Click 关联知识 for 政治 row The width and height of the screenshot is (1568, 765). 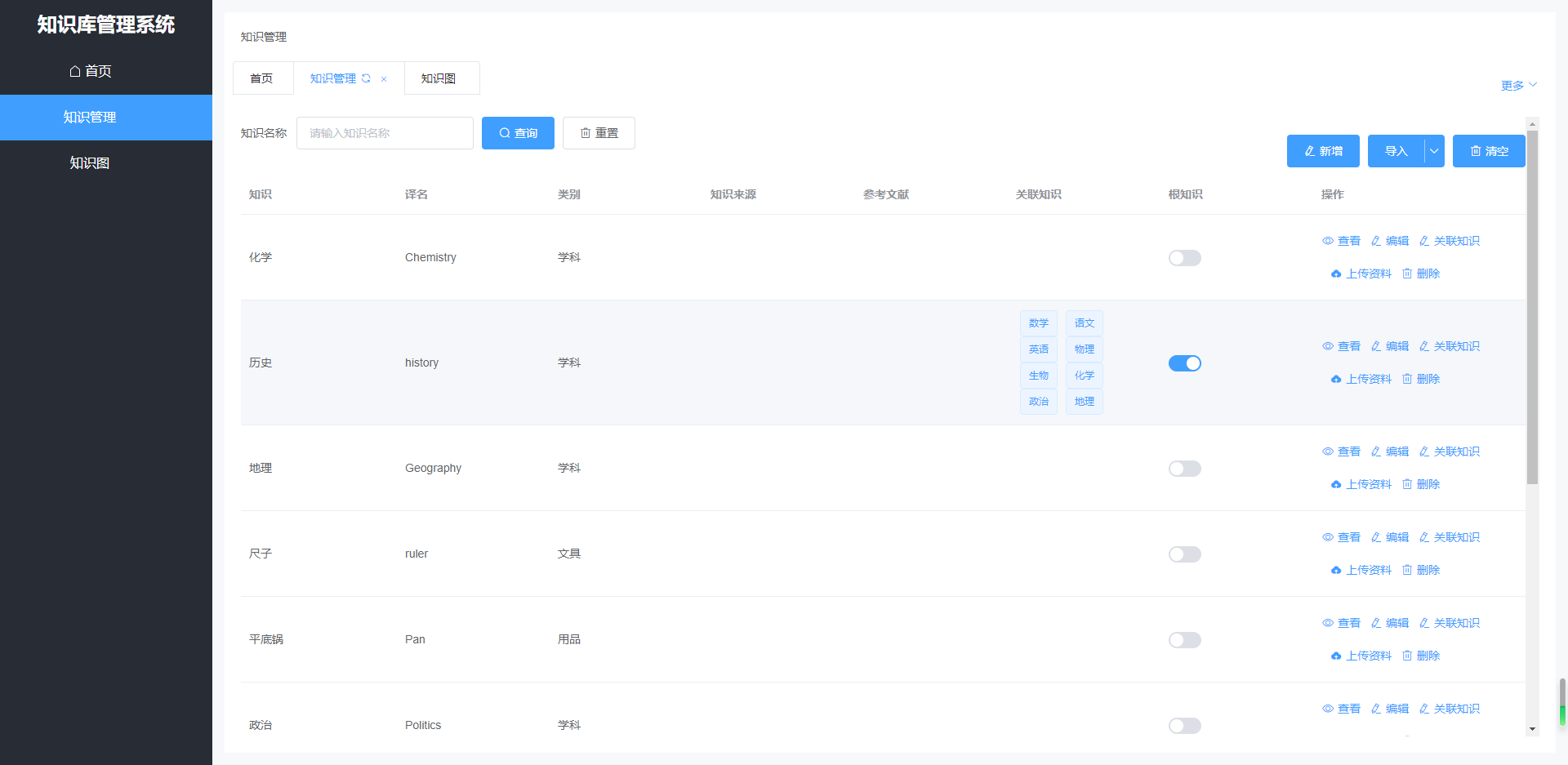coord(1450,709)
